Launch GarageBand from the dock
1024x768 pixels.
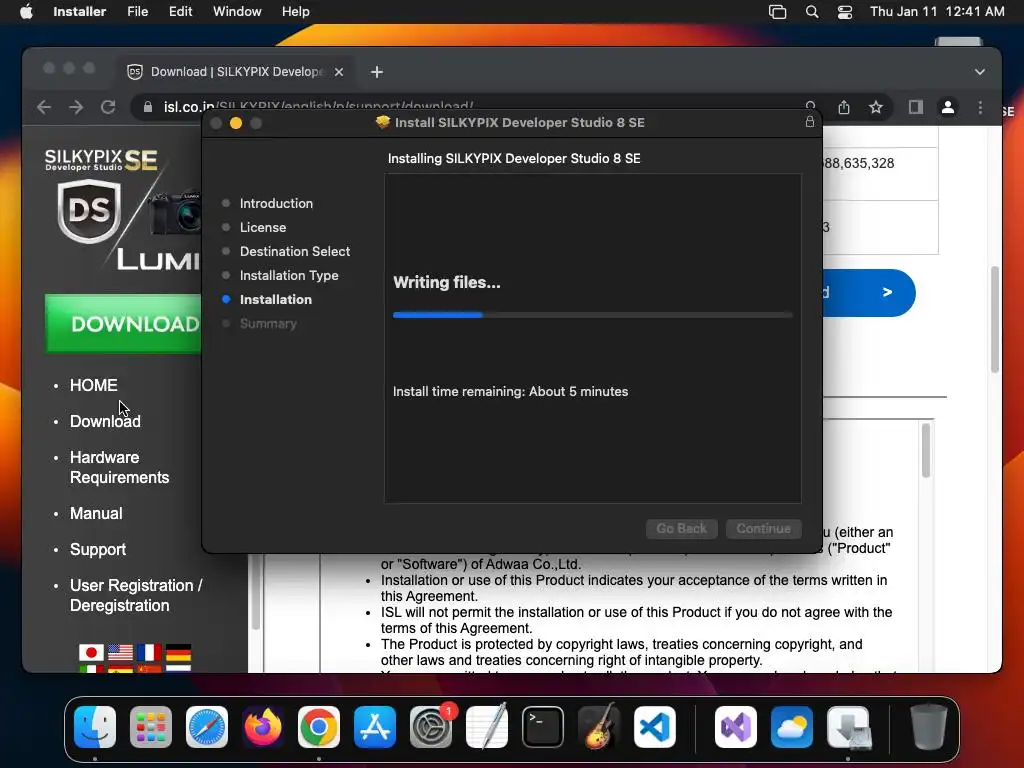[599, 727]
